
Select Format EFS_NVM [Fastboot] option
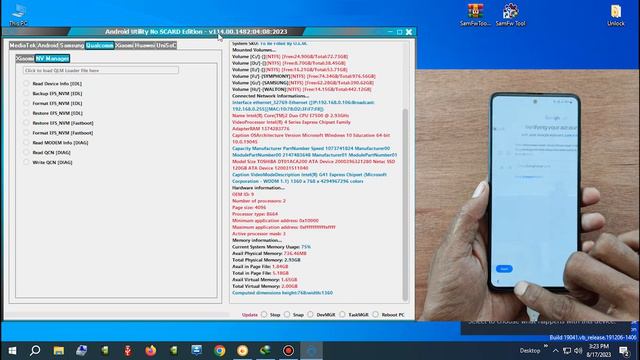58,133
